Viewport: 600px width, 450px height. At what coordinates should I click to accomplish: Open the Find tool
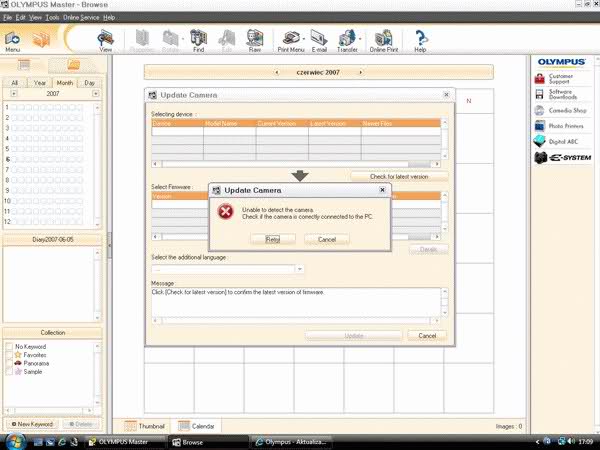[x=199, y=41]
